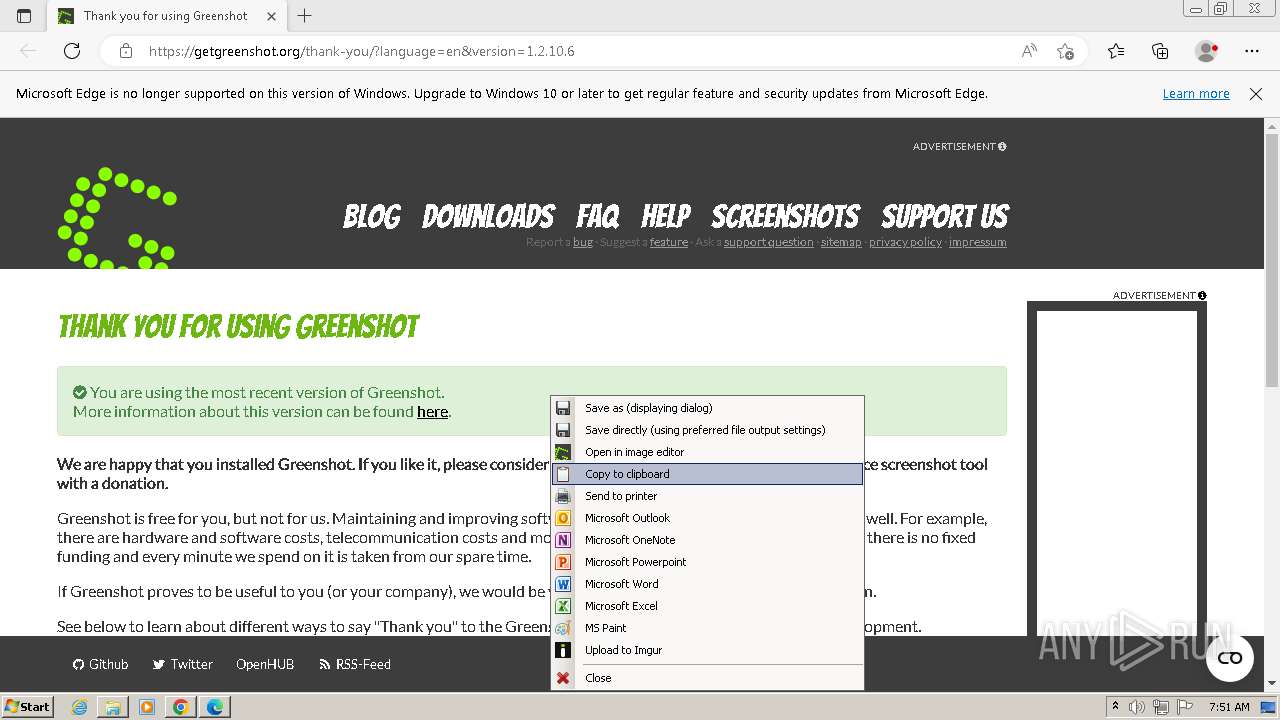Open the SUPPORT US navigation link

click(x=944, y=216)
